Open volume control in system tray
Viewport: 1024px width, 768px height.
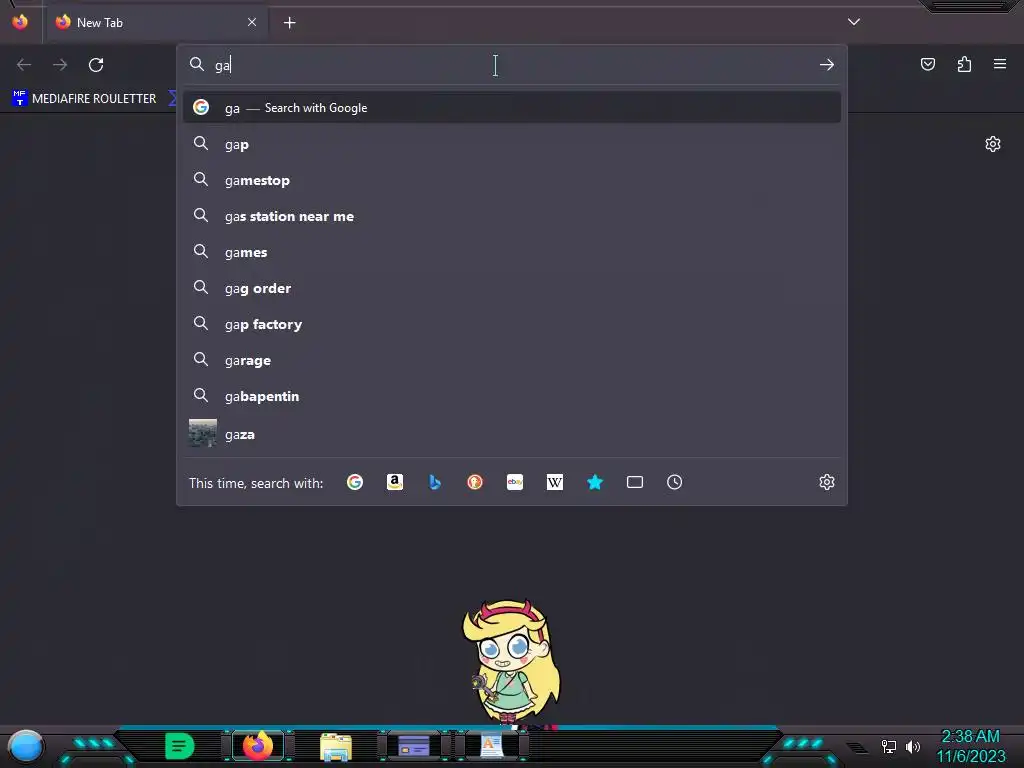(913, 746)
